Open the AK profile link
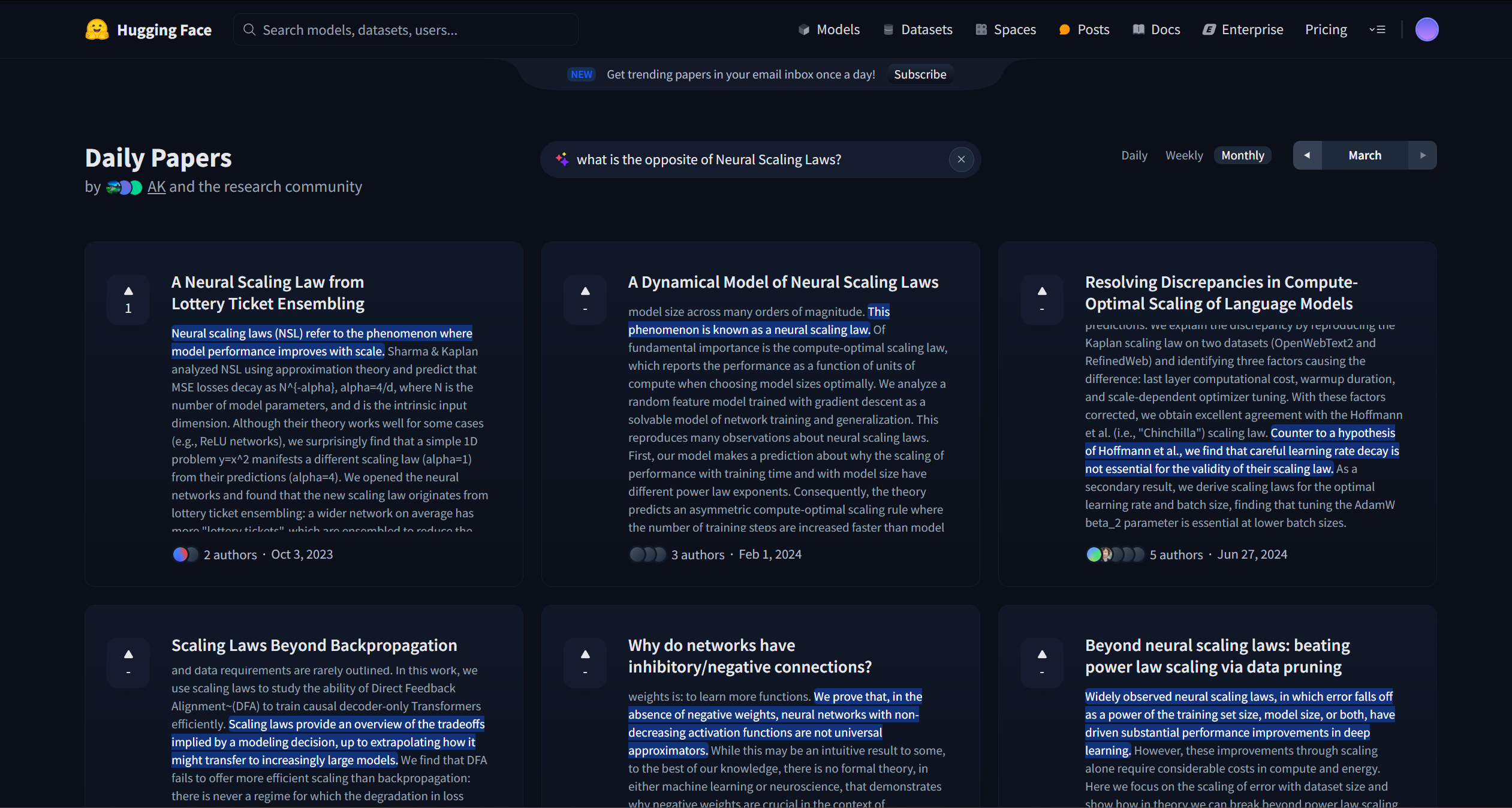1512x808 pixels. 156,187
